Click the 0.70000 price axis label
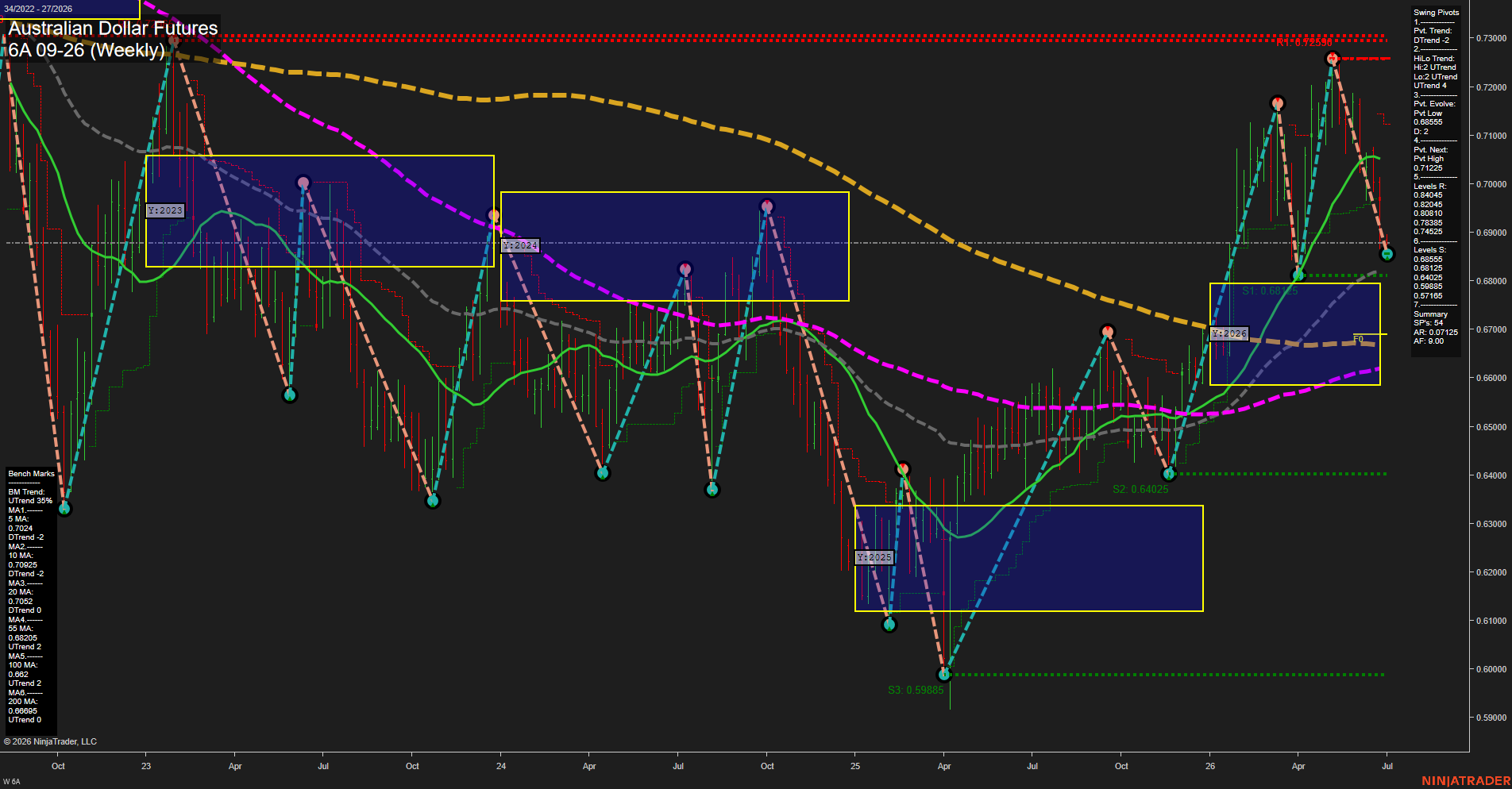 click(1491, 184)
